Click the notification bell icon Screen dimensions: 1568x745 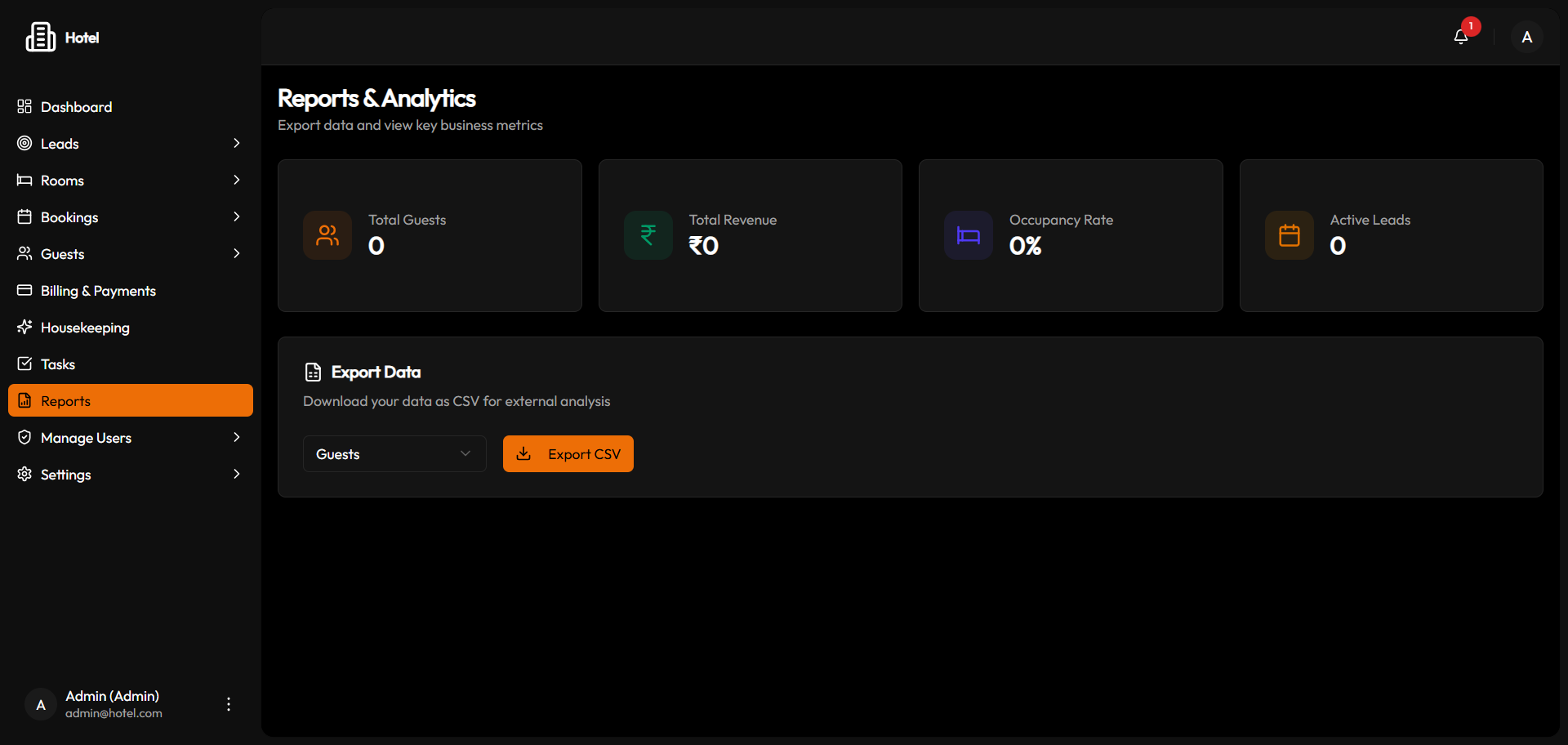[x=1461, y=37]
